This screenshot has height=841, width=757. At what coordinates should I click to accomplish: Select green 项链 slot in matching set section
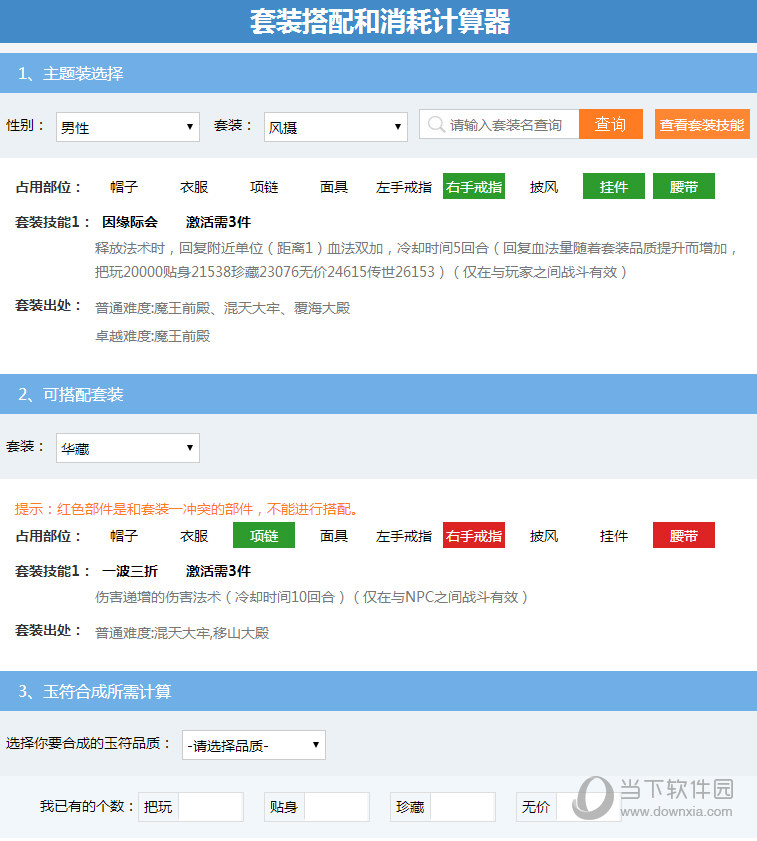[x=264, y=536]
